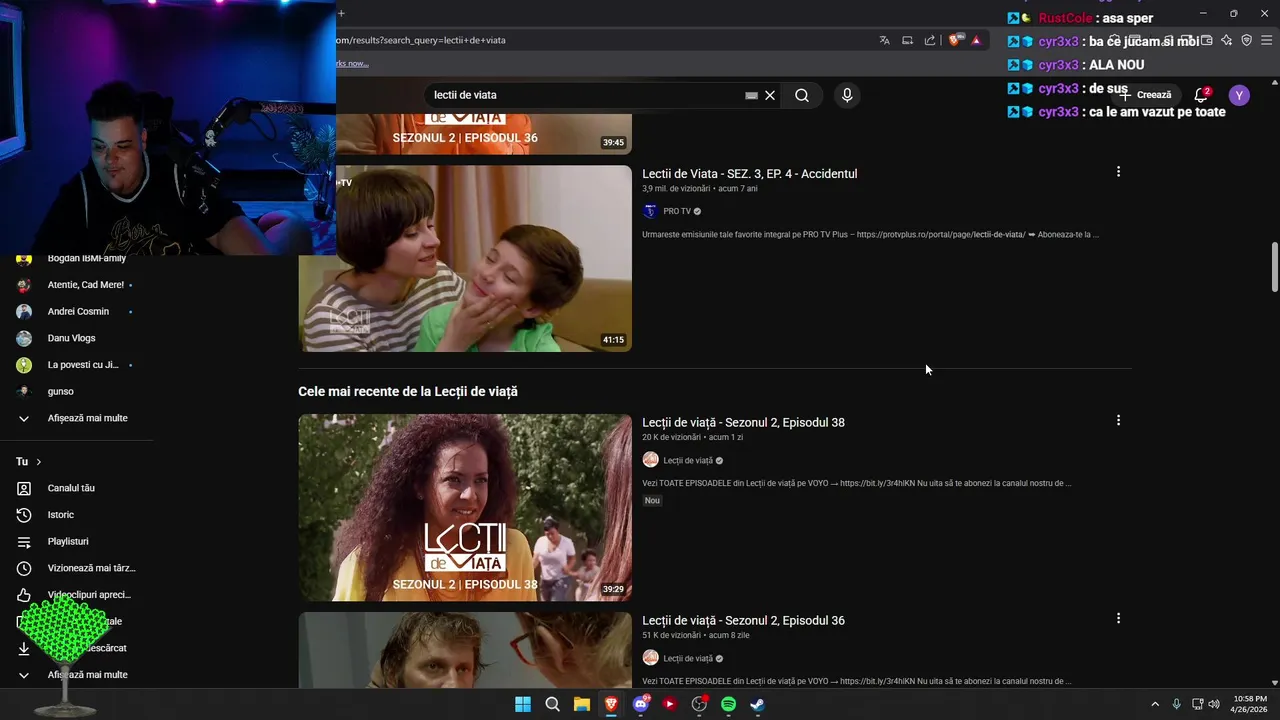1280x720 pixels.
Task: Open the Windows Start menu
Action: [523, 704]
